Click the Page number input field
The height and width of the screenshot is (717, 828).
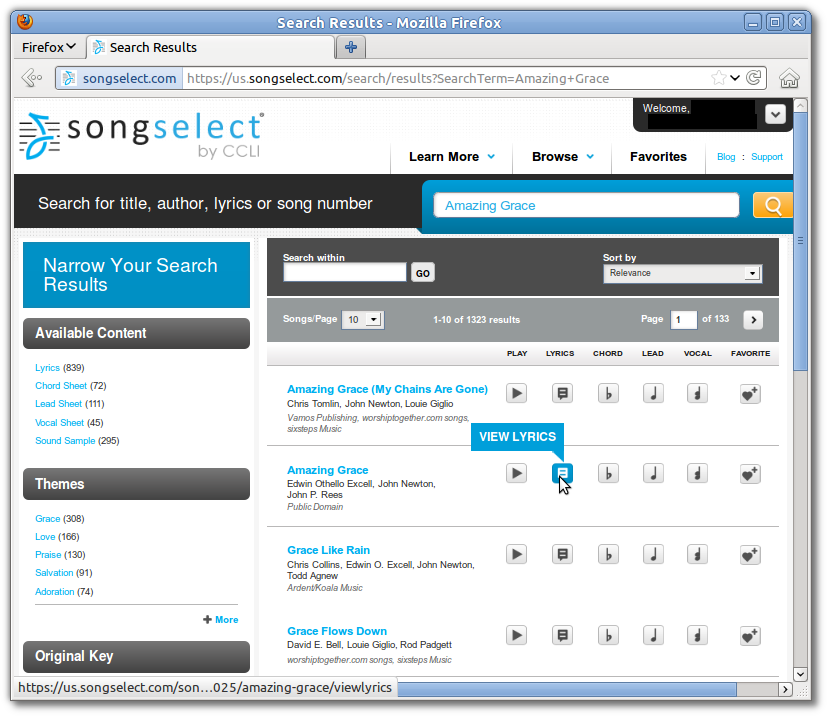[683, 319]
